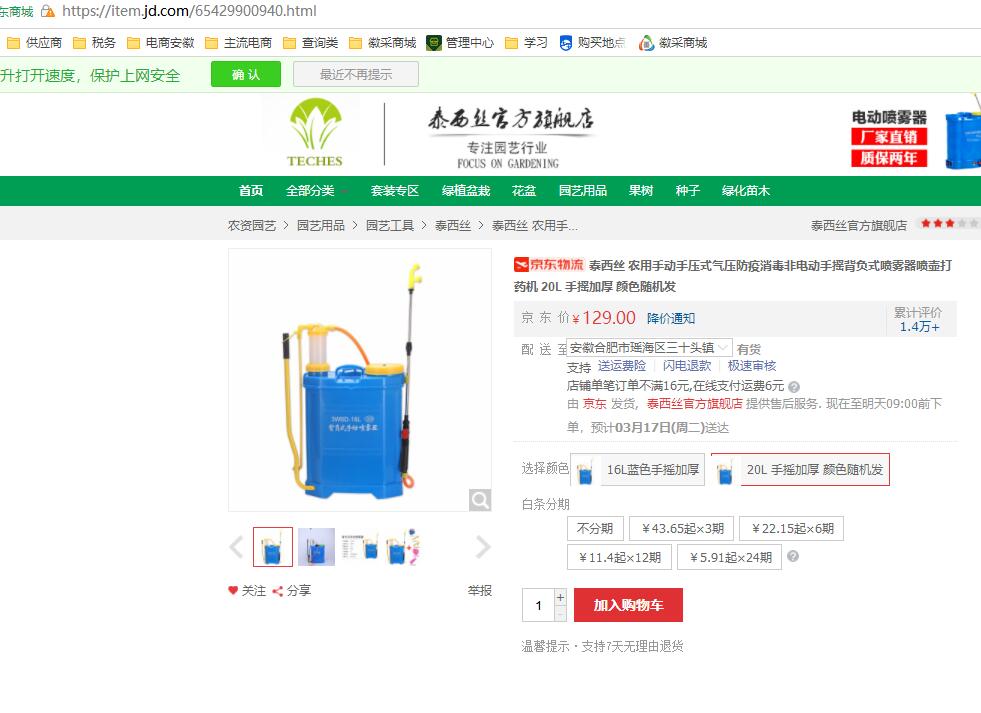Click the shipping fee question mark icon
Viewport: 981px width, 713px height.
[x=794, y=387]
